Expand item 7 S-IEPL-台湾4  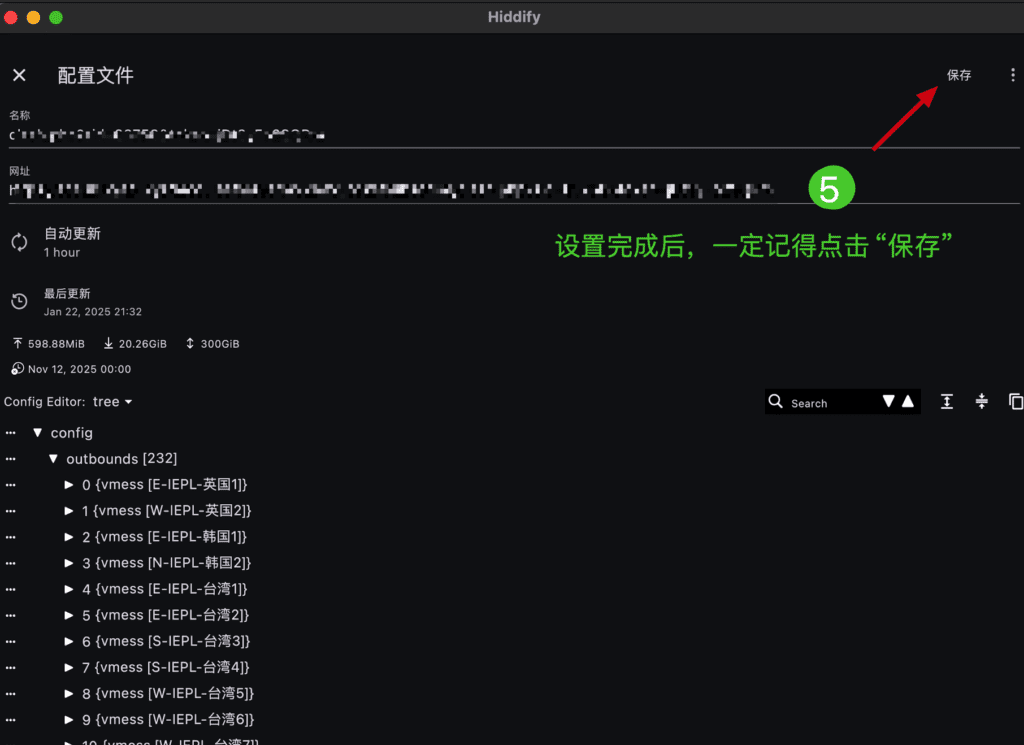point(69,667)
